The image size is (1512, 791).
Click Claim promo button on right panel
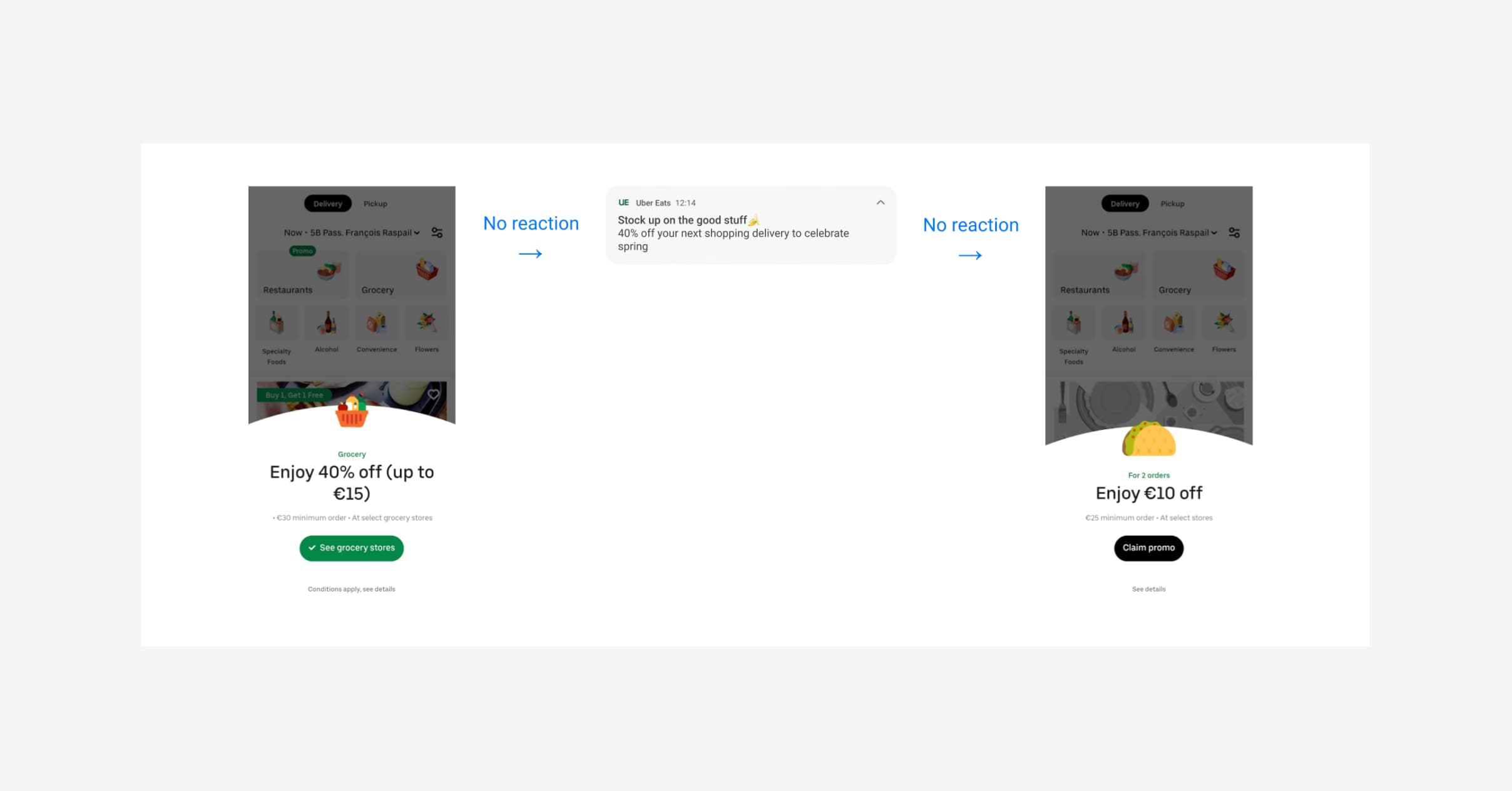click(1148, 548)
